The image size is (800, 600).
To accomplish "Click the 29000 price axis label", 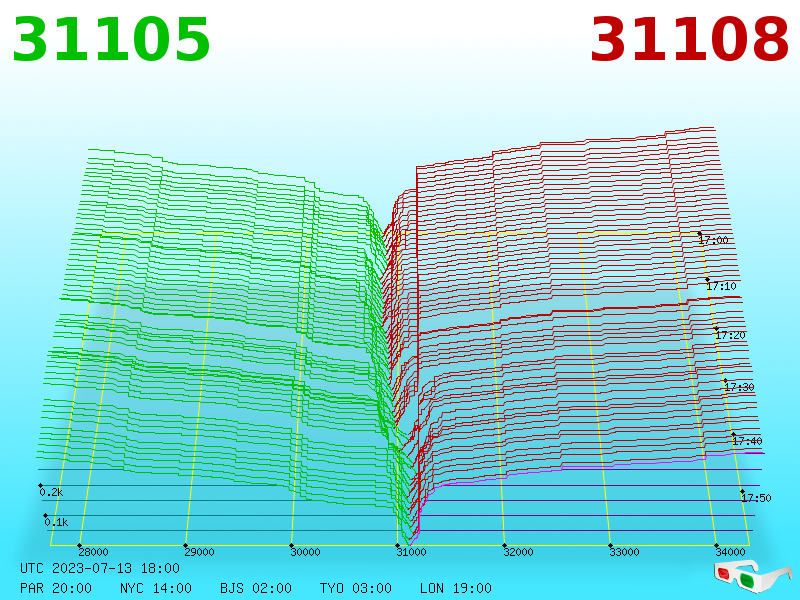I will 199,552.
